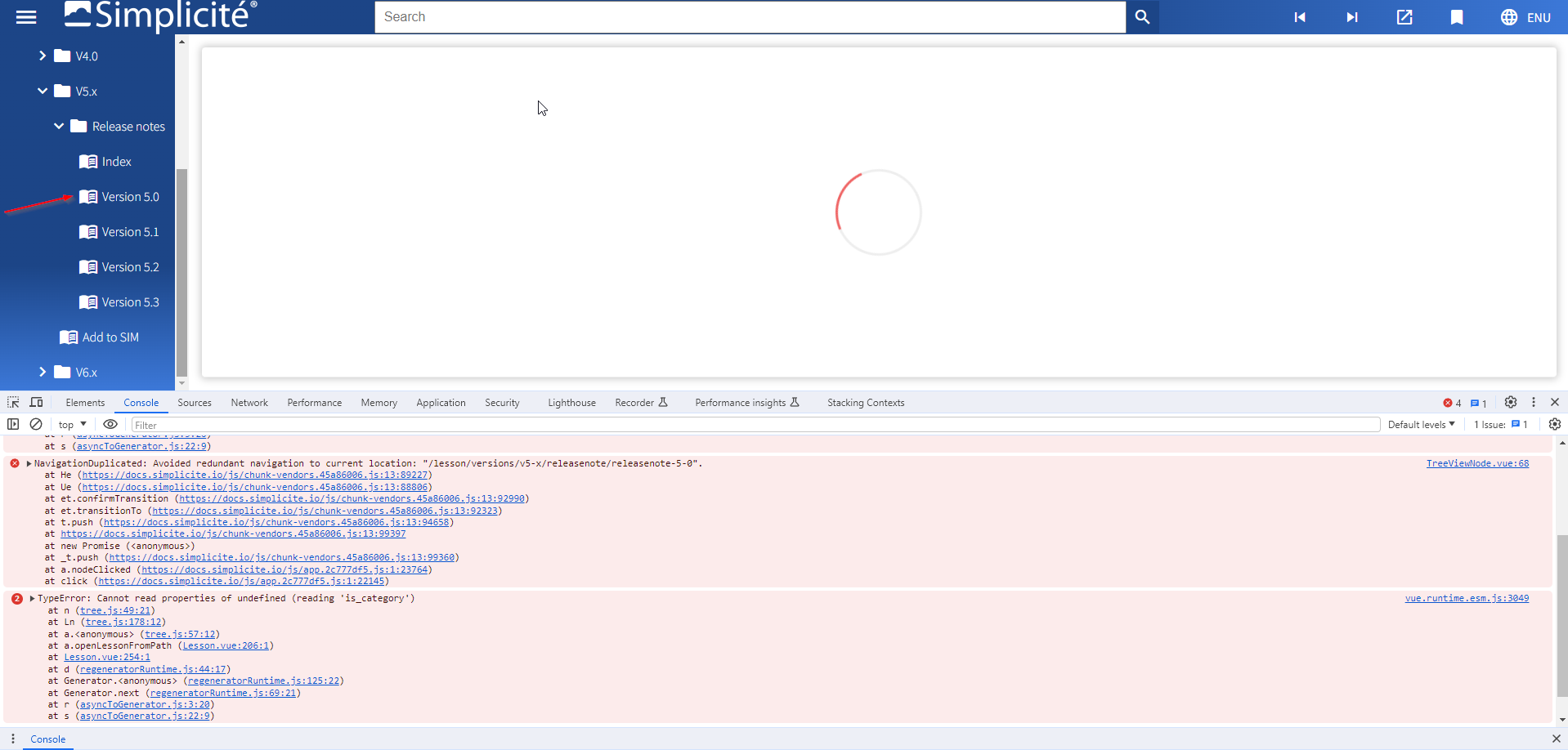Go to previous lesson
Viewport: 1568px width, 750px height.
click(1300, 17)
